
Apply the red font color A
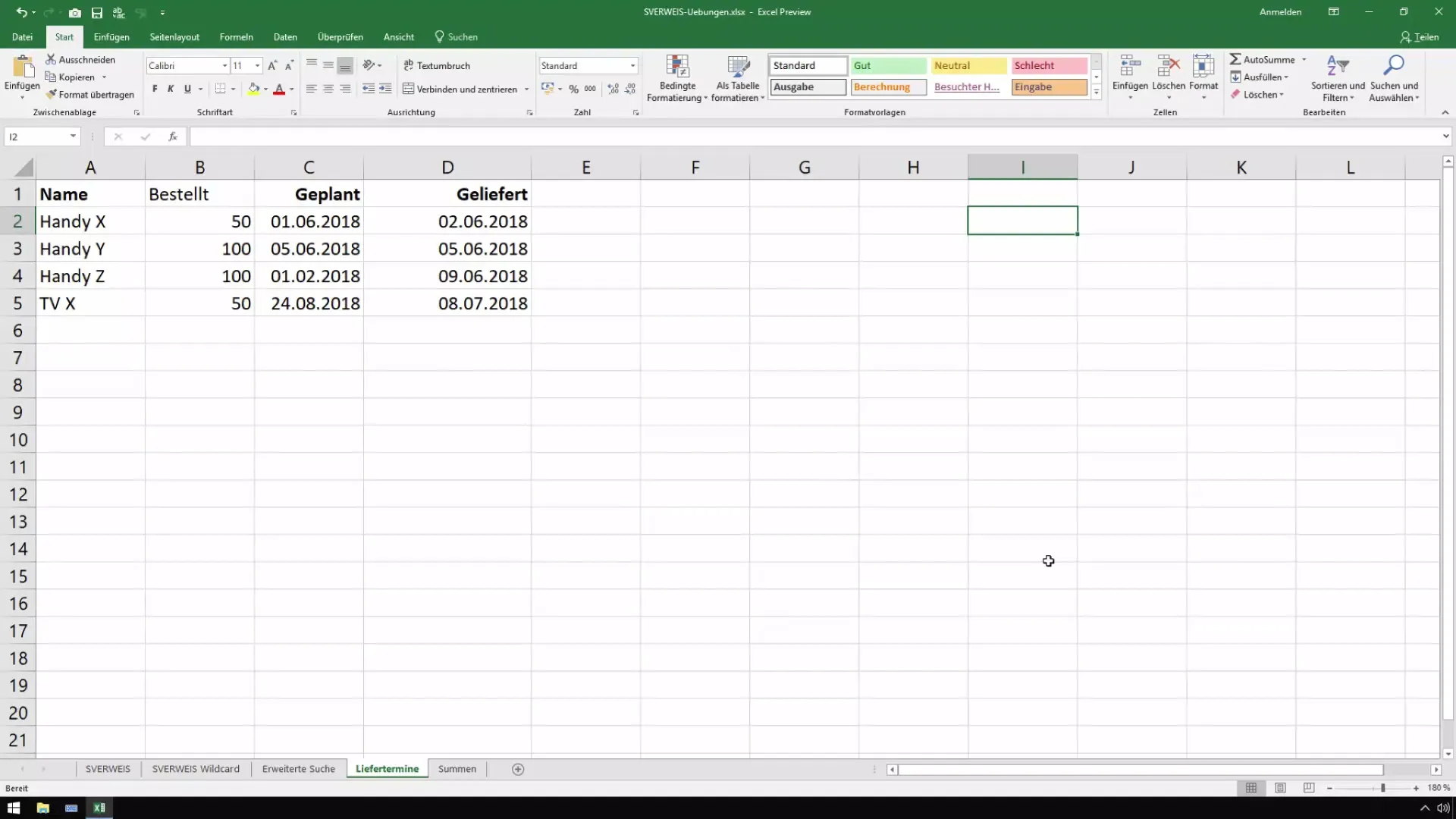pyautogui.click(x=279, y=89)
